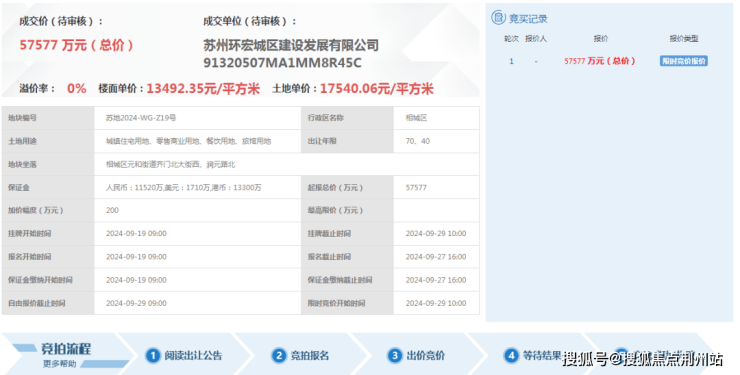Select company name 苏州环宏城区建设发展有限公司
Viewport: 740px width, 375px height.
coord(291,45)
